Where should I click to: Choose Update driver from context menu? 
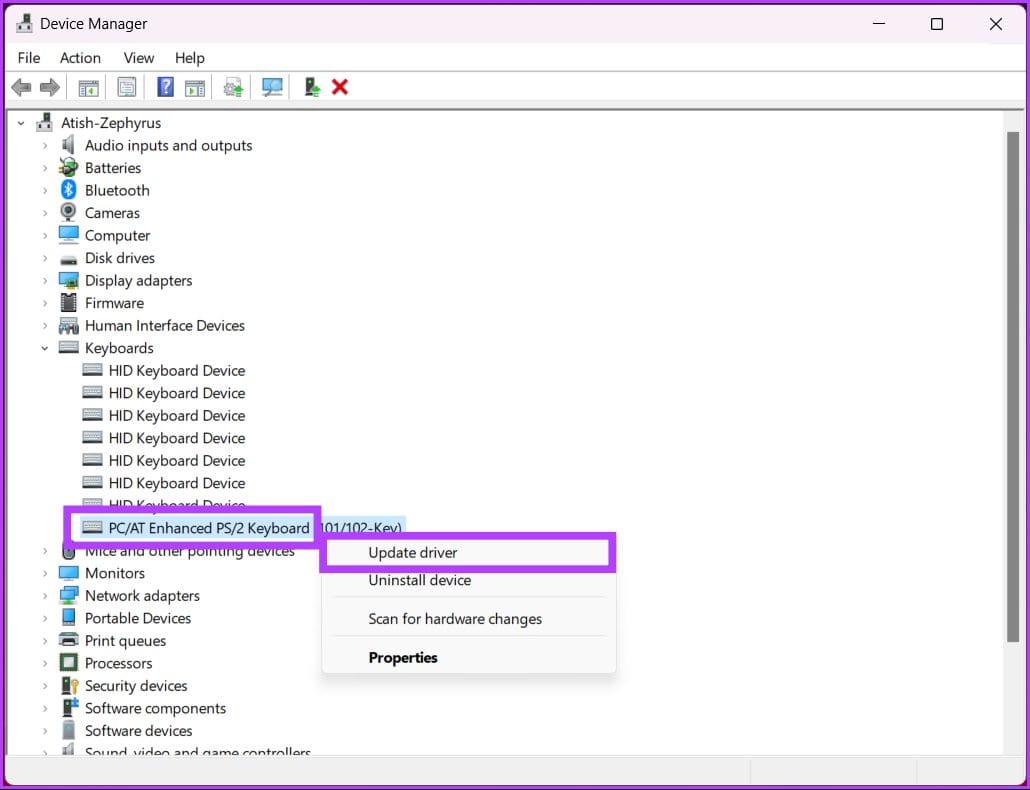(x=468, y=552)
